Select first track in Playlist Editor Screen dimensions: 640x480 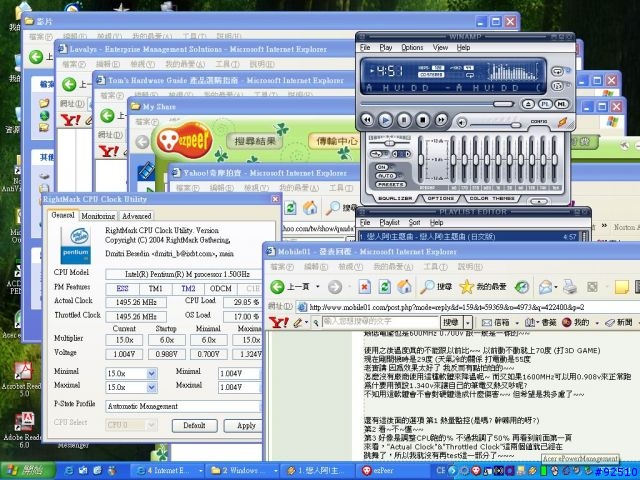(468, 236)
